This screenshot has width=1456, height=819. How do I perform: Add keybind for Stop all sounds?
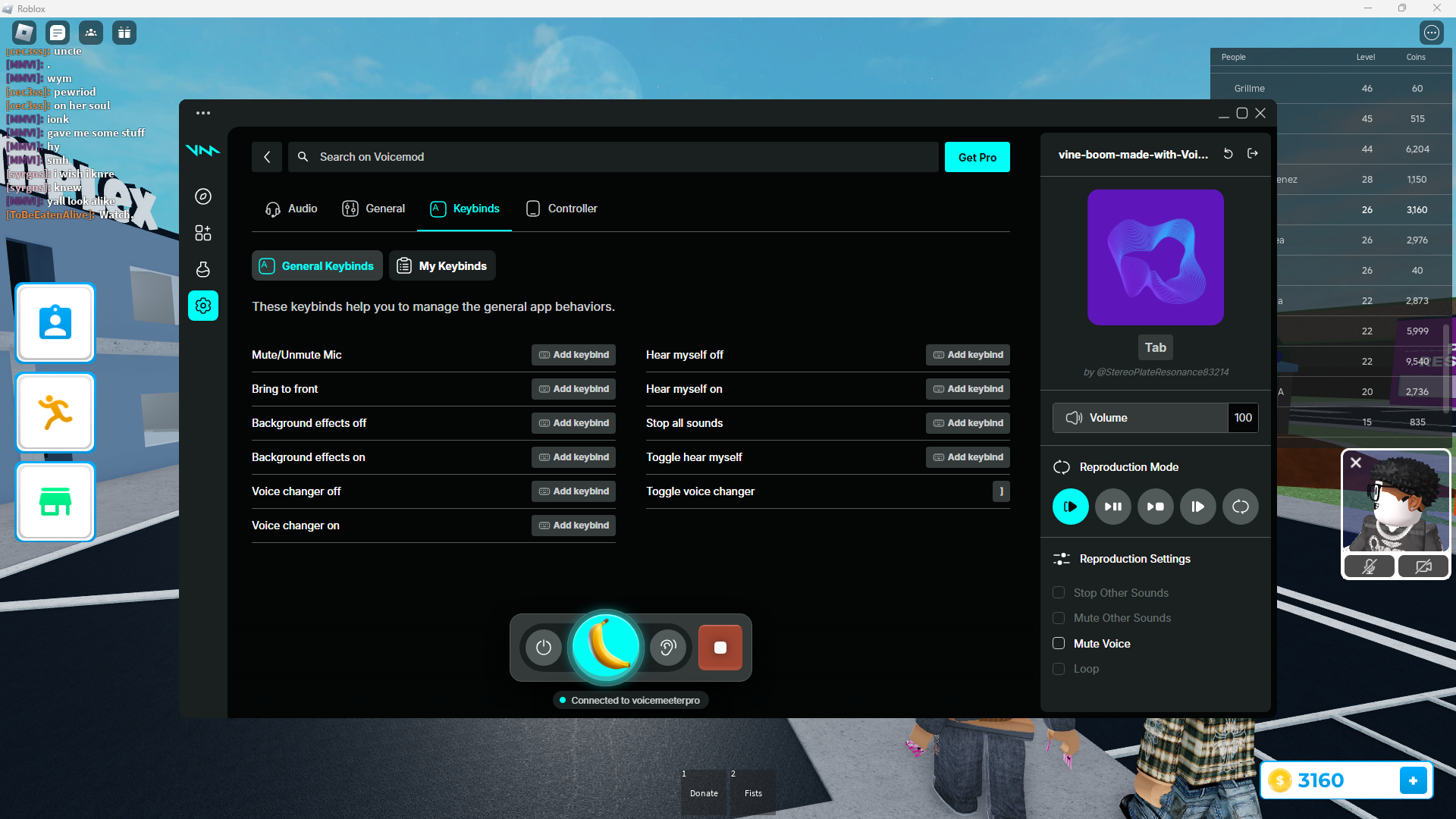pos(968,423)
